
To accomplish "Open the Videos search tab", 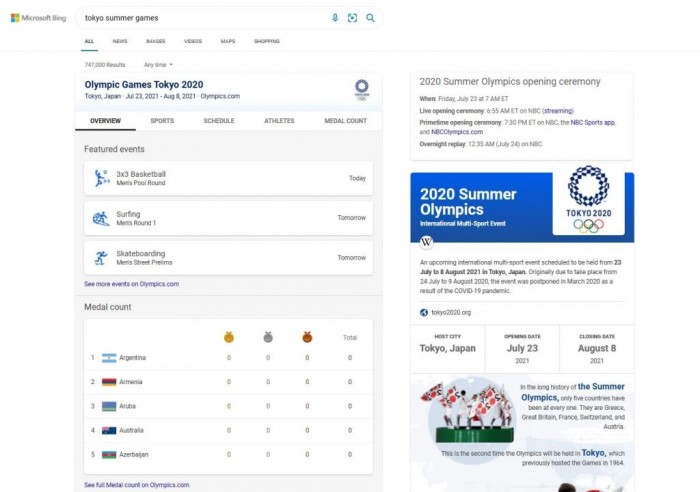I will click(x=192, y=41).
